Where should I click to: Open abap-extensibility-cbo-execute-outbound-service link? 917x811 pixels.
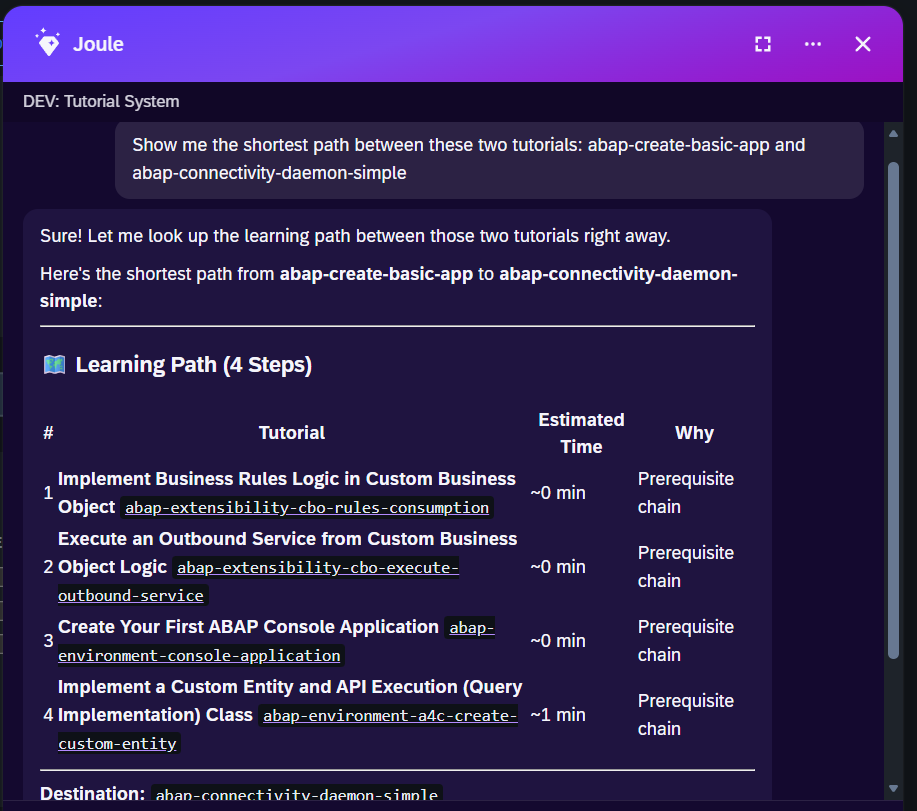click(318, 567)
